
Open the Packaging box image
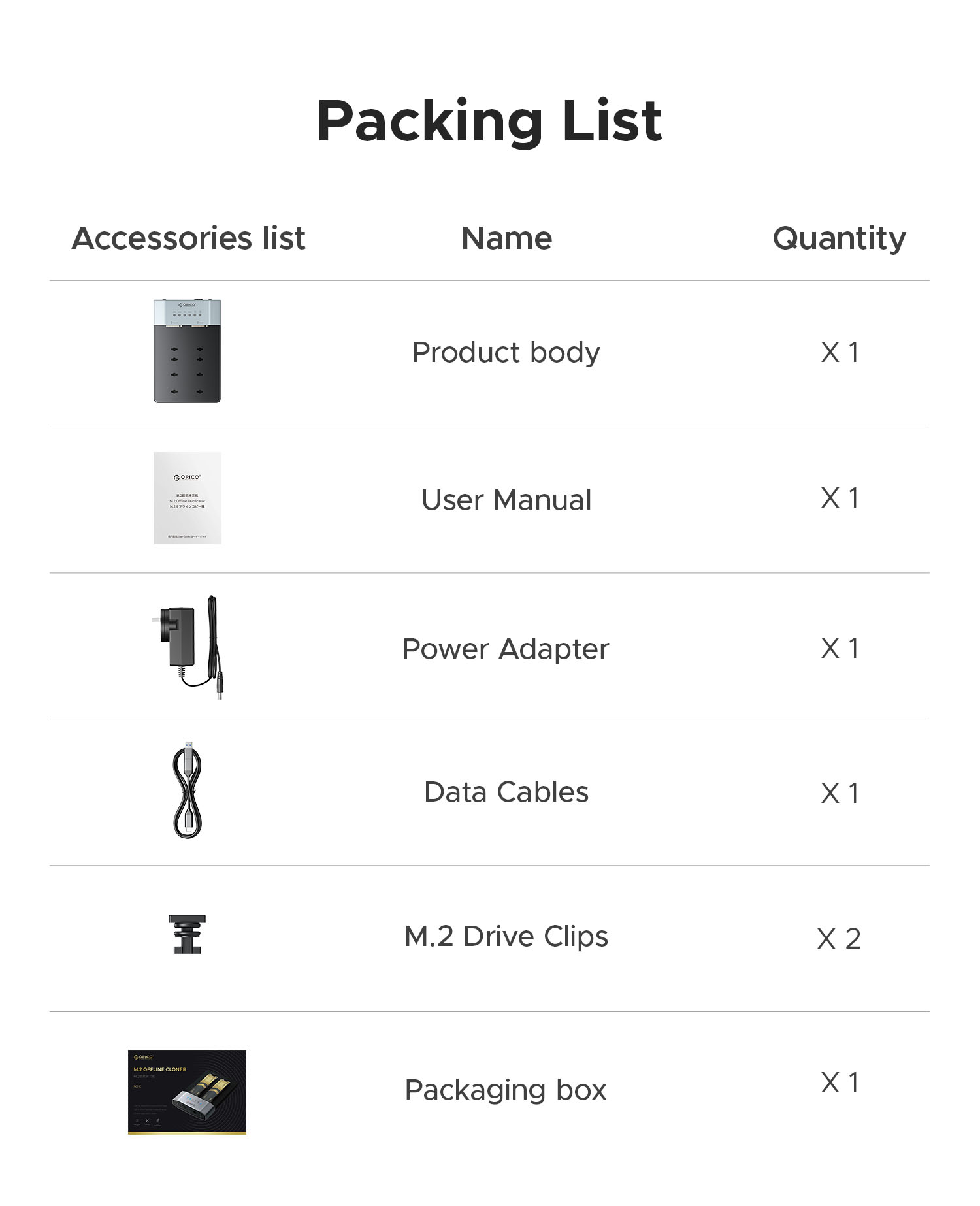click(187, 1092)
